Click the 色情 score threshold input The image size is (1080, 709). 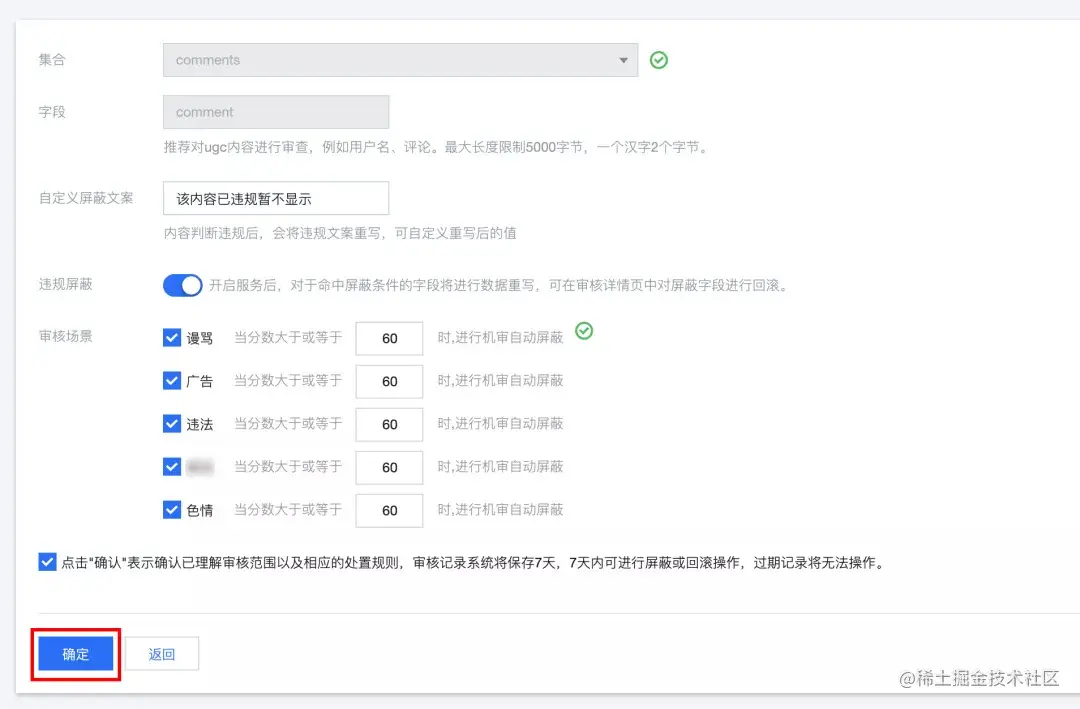[389, 510]
